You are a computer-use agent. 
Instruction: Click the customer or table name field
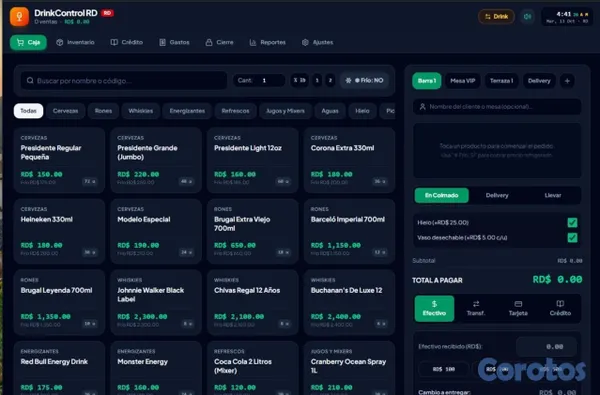(497, 107)
